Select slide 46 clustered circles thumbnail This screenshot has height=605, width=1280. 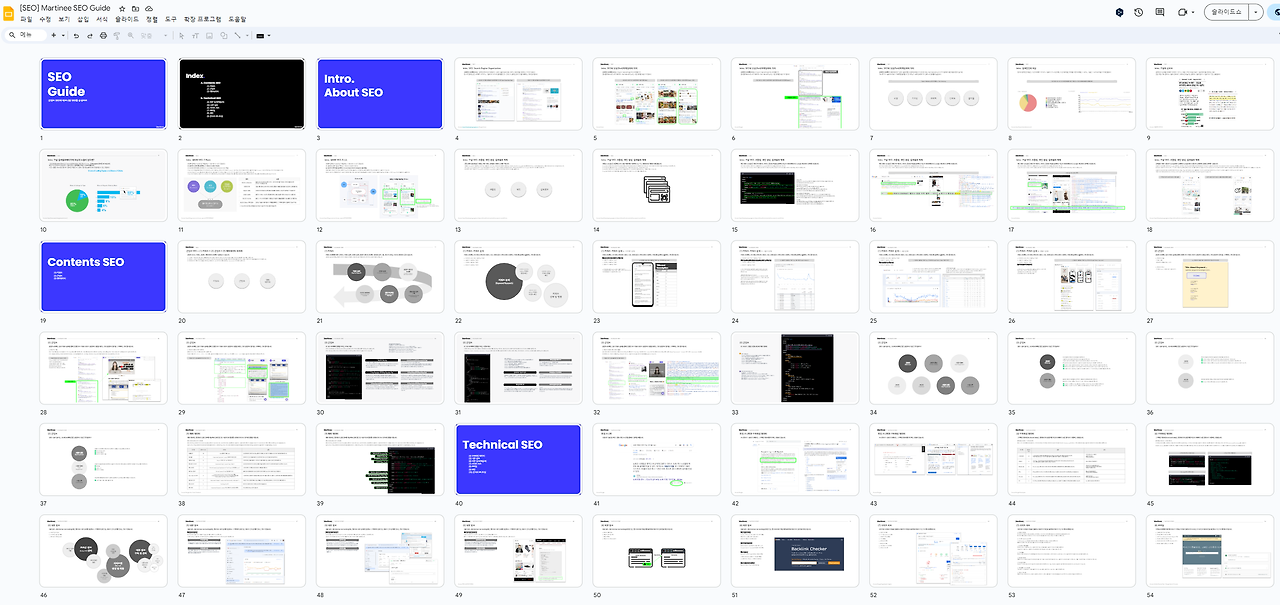(103, 550)
